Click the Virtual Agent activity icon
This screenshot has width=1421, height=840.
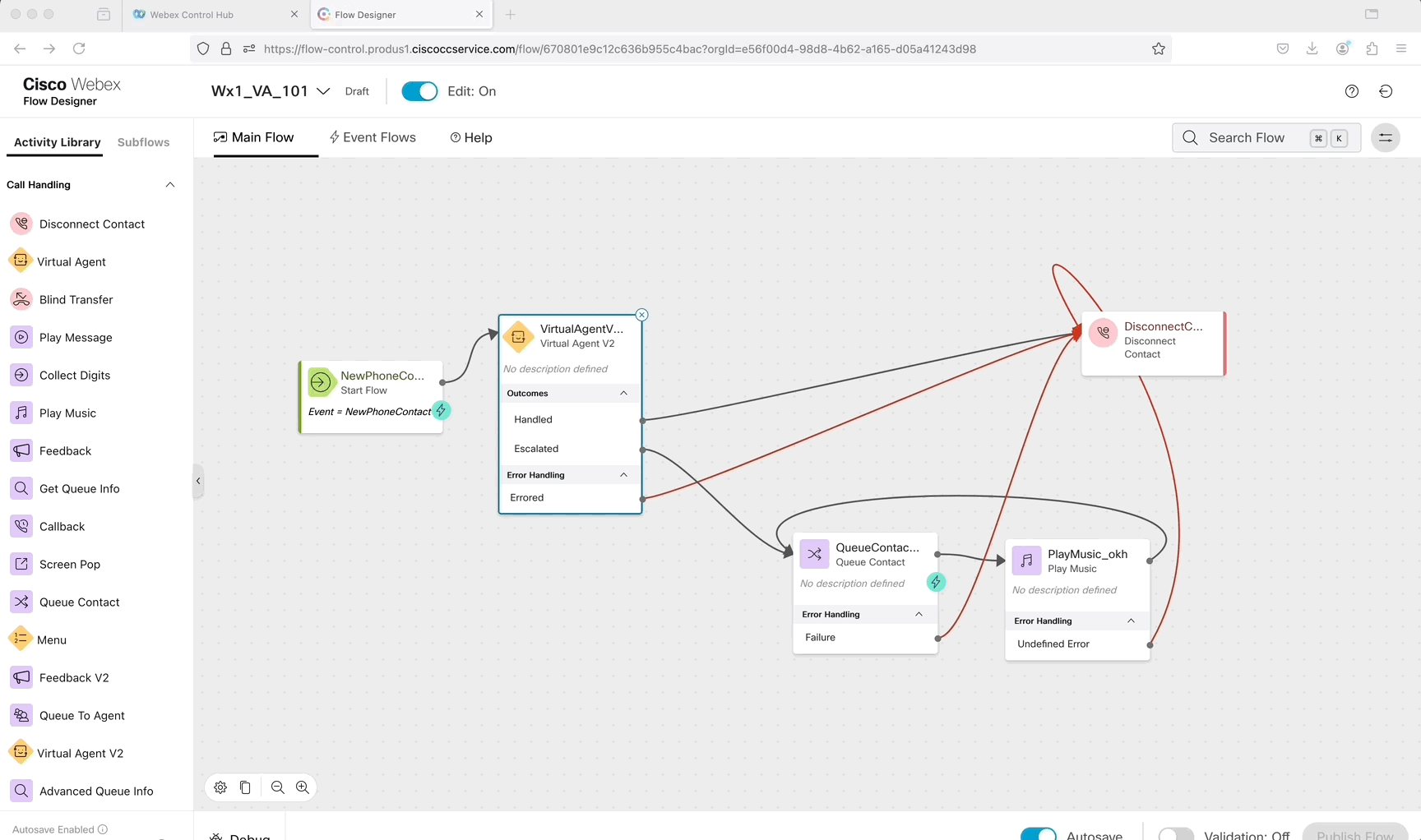[21, 261]
